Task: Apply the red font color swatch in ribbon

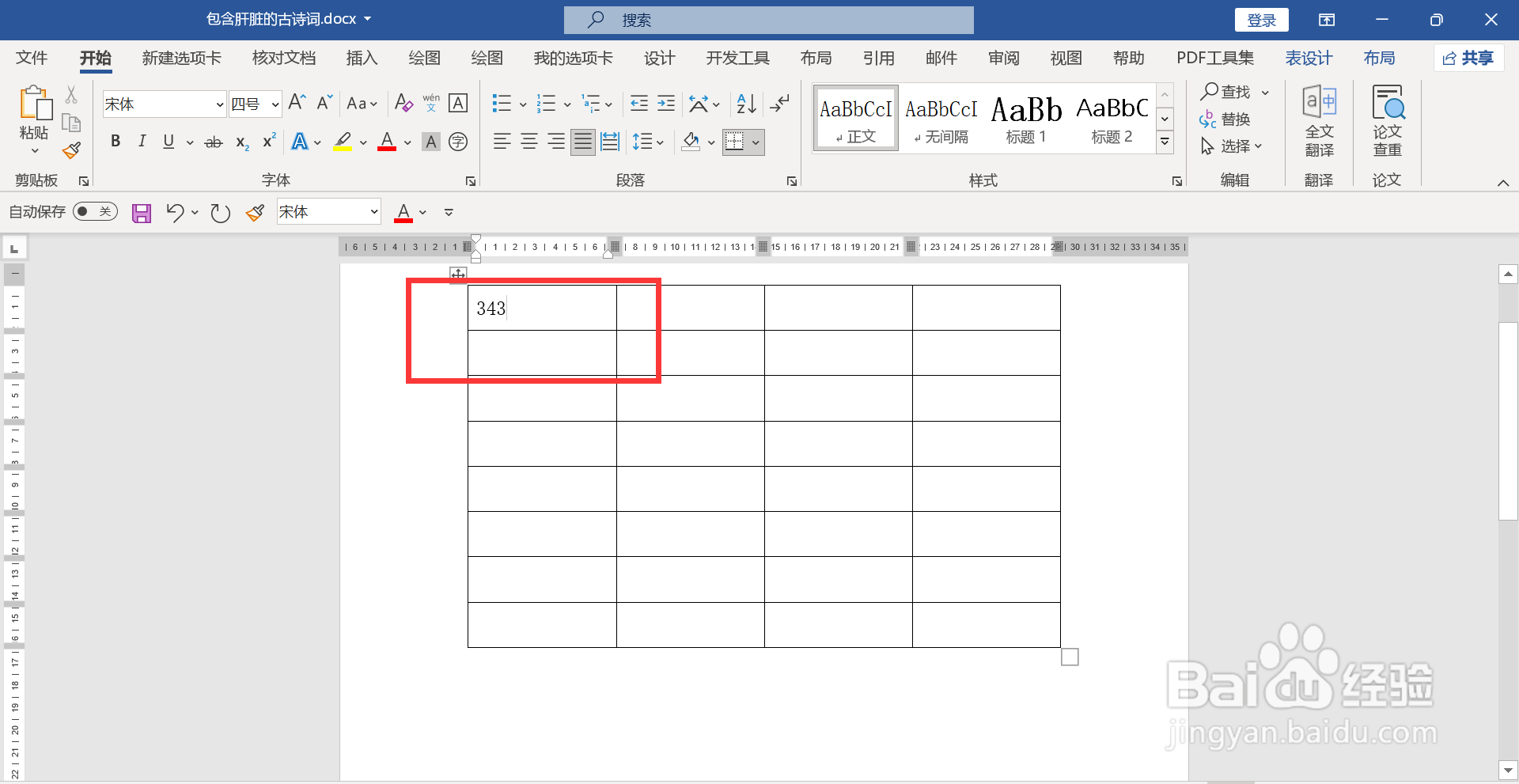Action: tap(387, 142)
